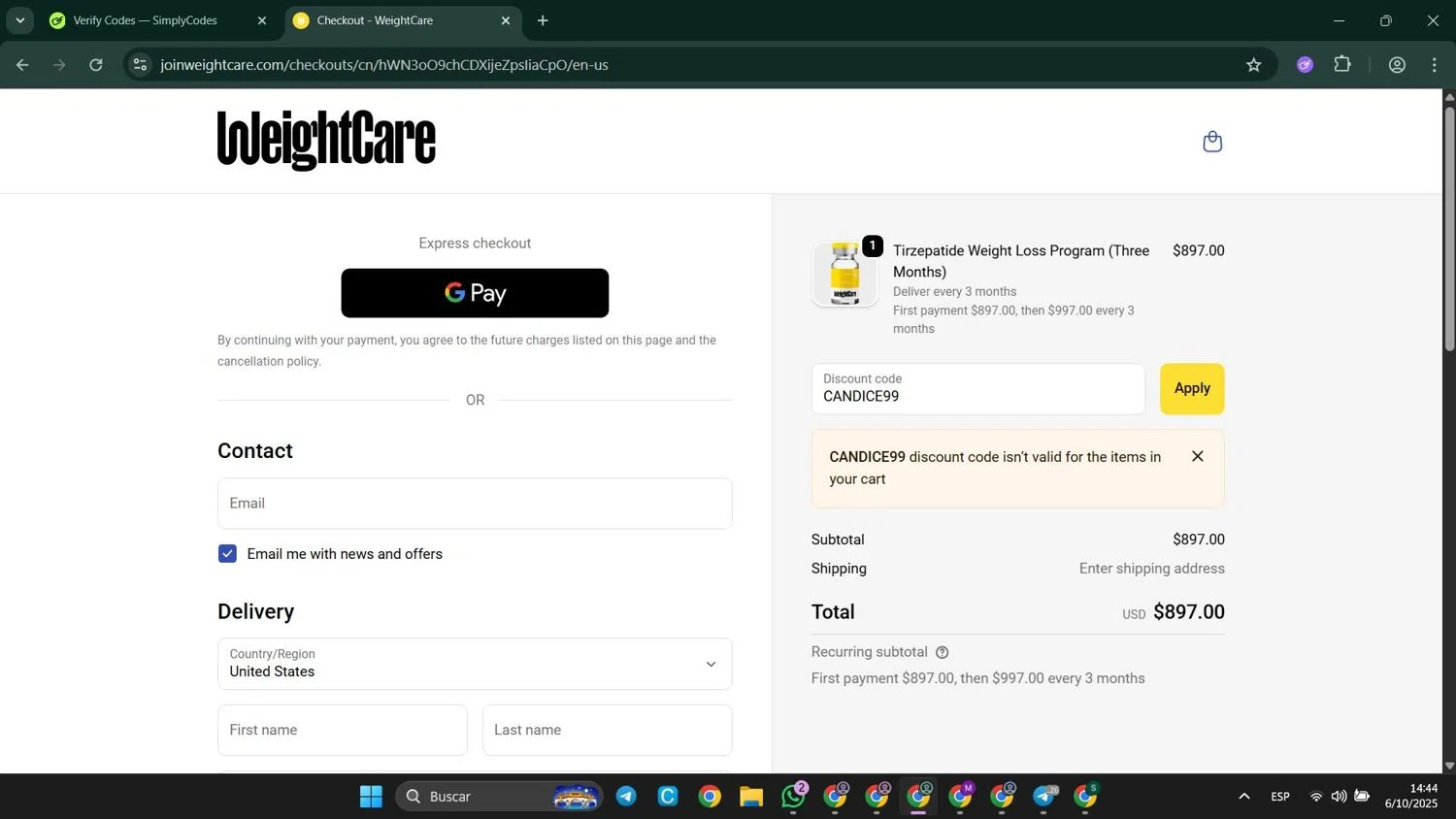Open the blue C app in taskbar
1456x819 pixels.
coord(668,797)
